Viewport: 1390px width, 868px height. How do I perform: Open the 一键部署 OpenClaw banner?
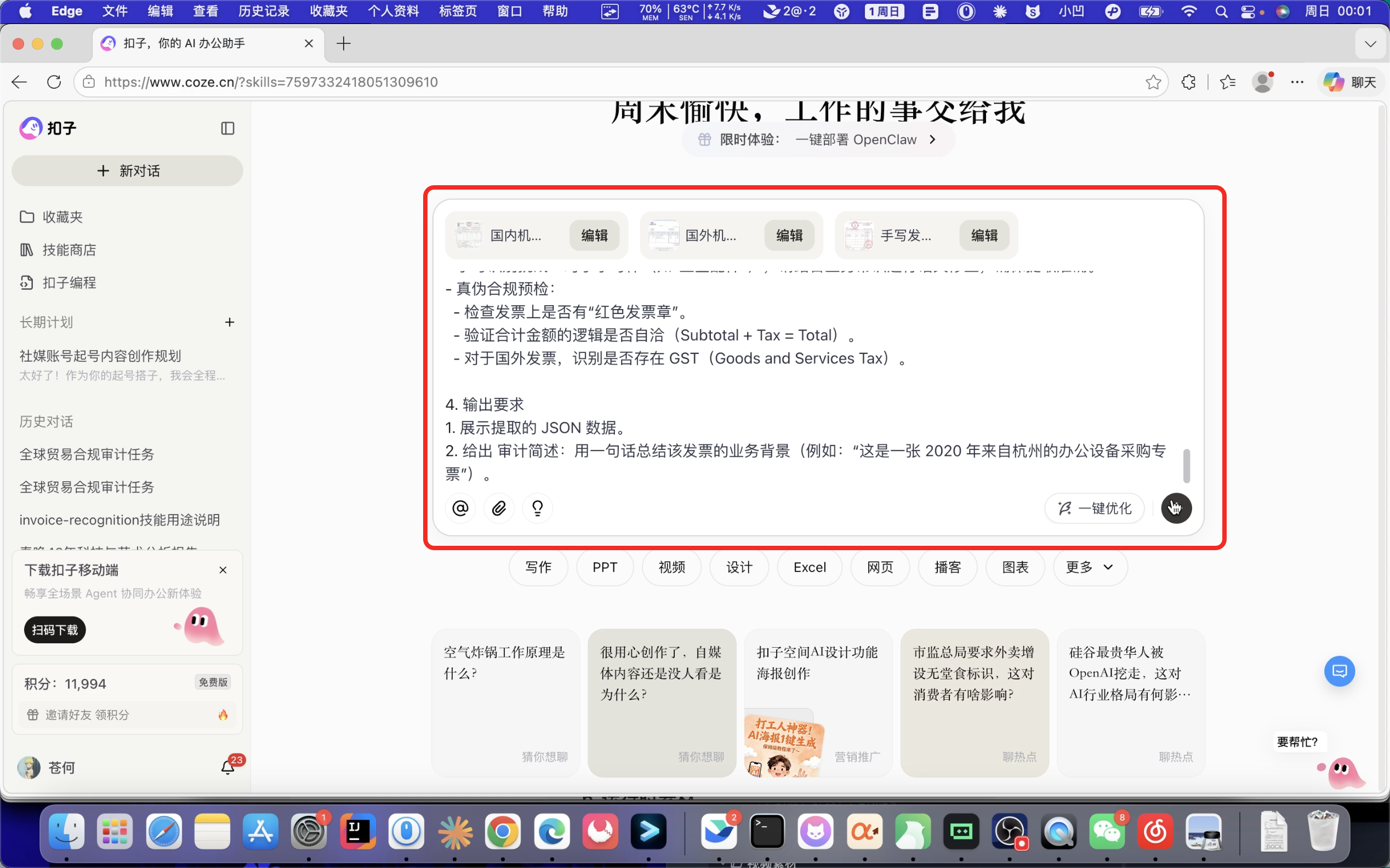point(818,140)
